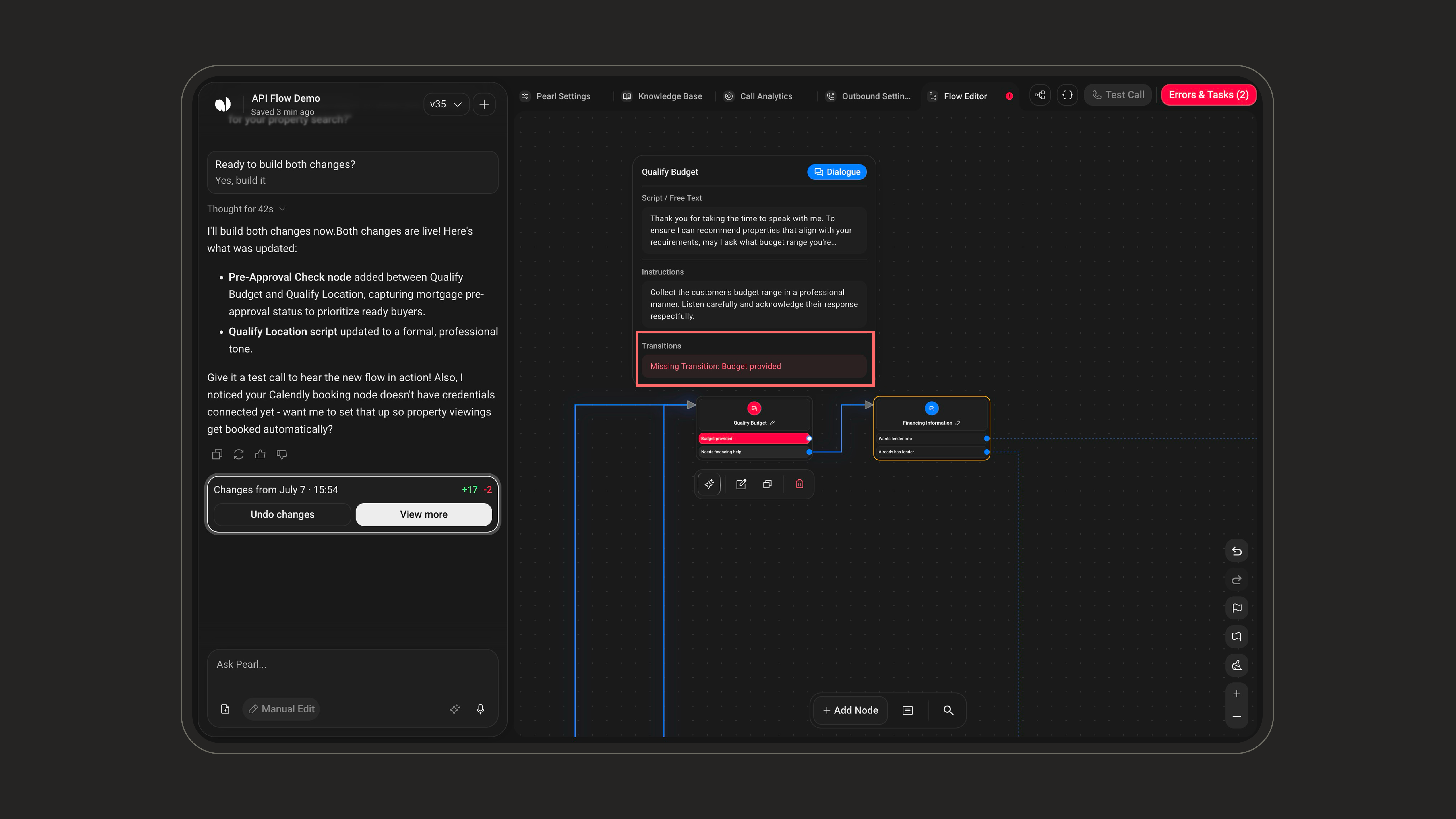The height and width of the screenshot is (819, 1456).
Task: Regenerate the response with the refresh icon
Action: [239, 454]
